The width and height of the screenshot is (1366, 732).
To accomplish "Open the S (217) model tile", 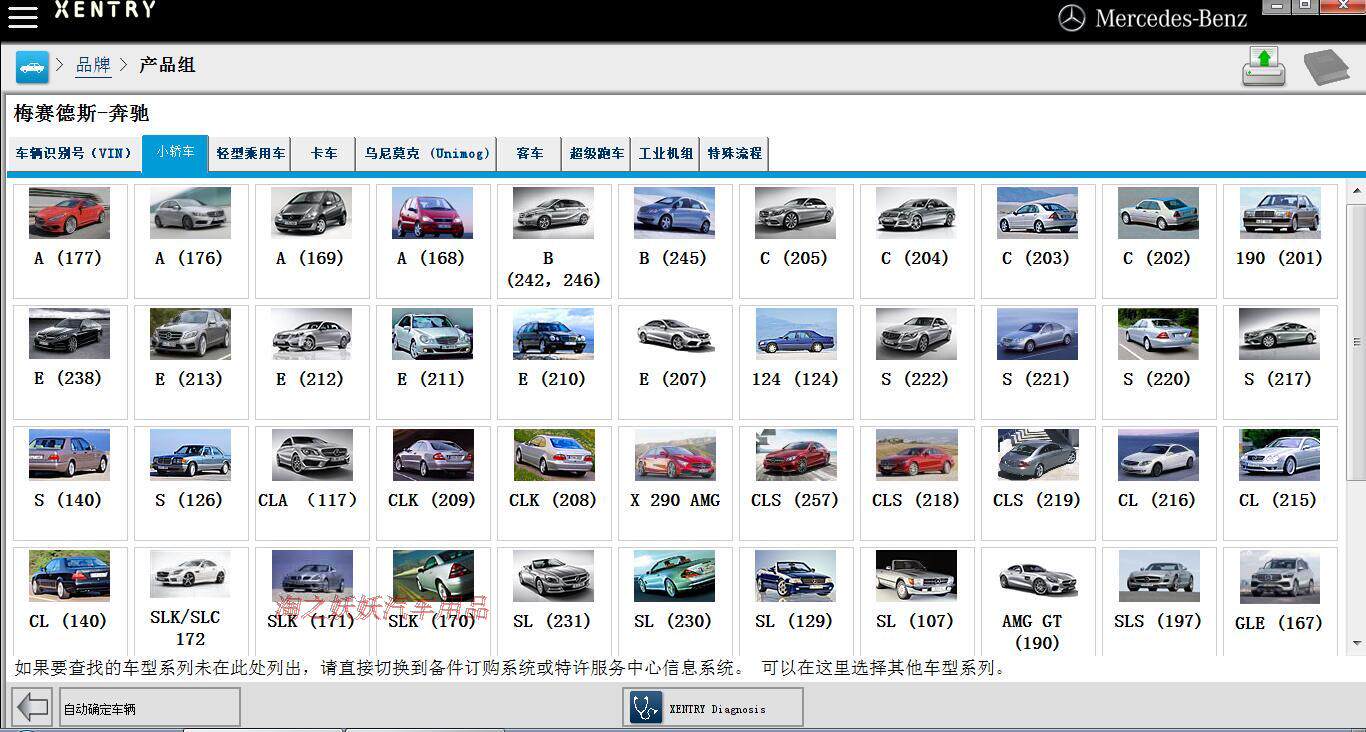I will 1280,362.
